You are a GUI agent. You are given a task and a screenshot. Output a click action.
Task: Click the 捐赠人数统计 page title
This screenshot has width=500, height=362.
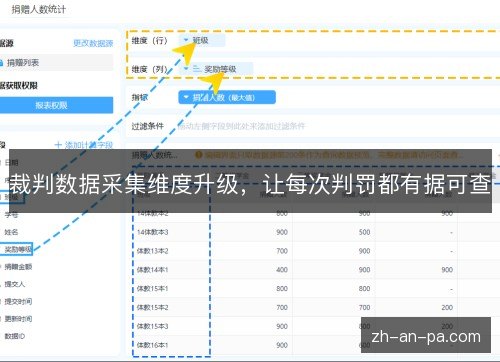coord(39,9)
